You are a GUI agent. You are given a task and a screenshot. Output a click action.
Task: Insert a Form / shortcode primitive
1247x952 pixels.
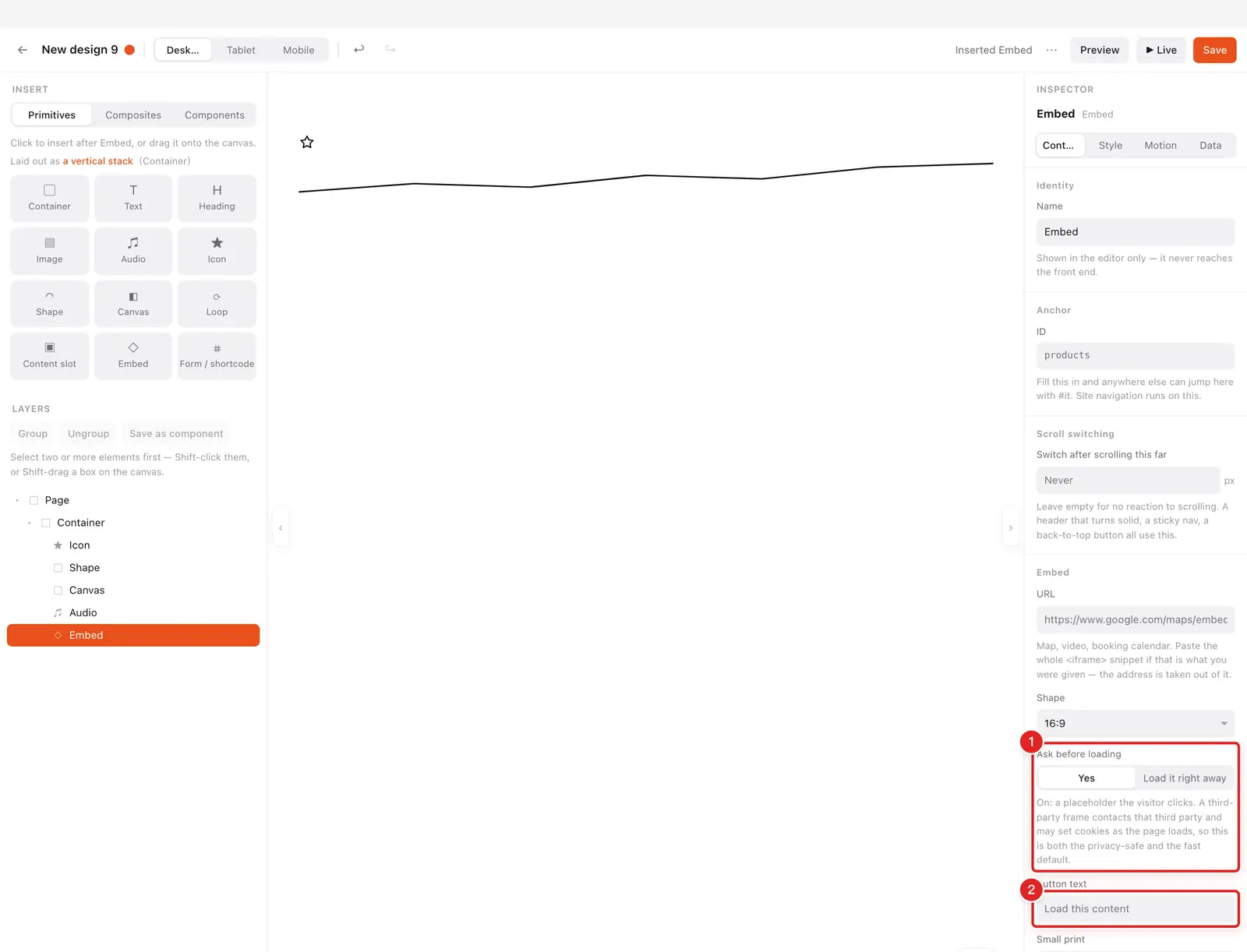217,356
